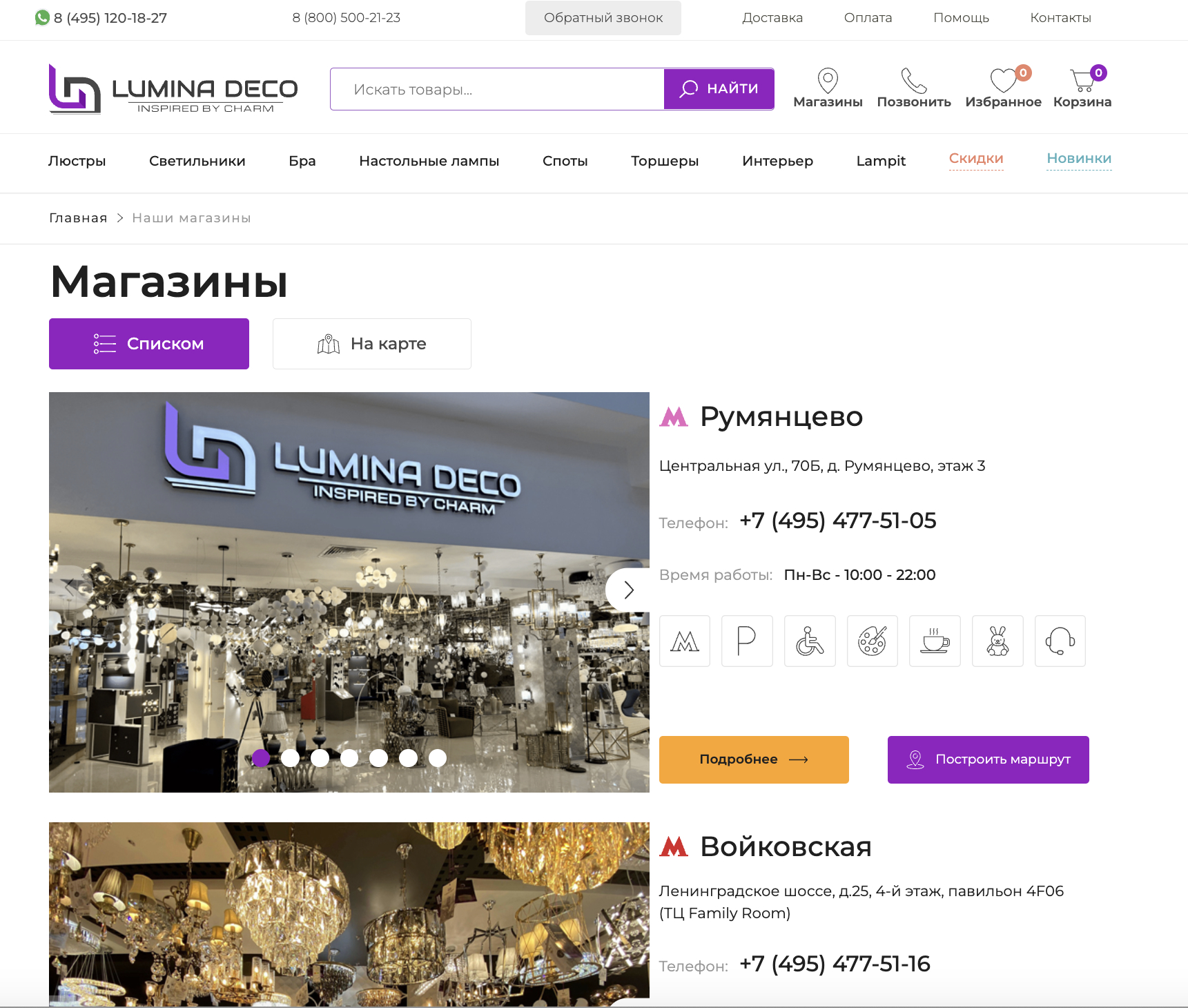Screen dimensions: 1188x1008
Task: Click the Обратный звонок button
Action: coord(603,18)
